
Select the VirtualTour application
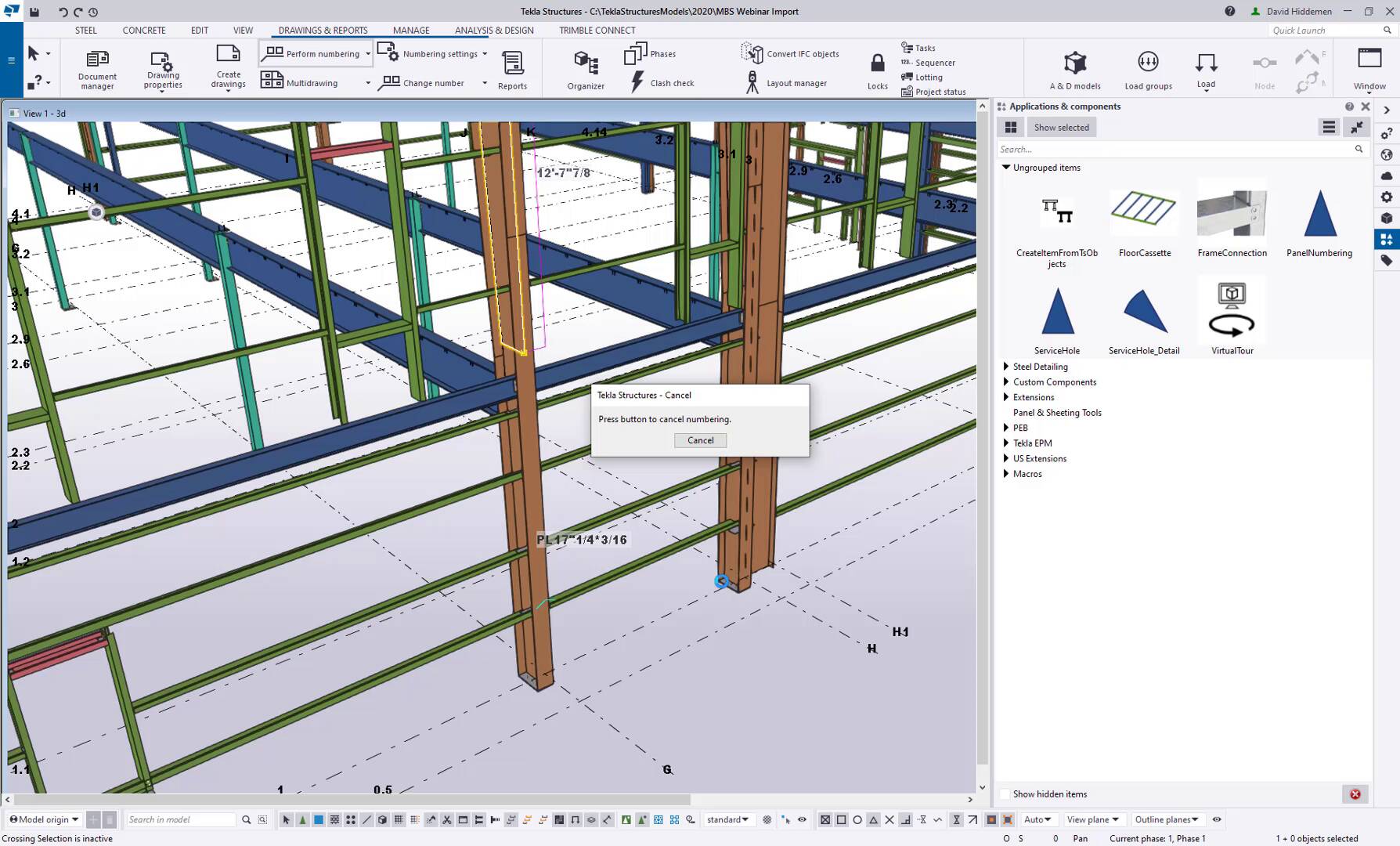tap(1232, 318)
